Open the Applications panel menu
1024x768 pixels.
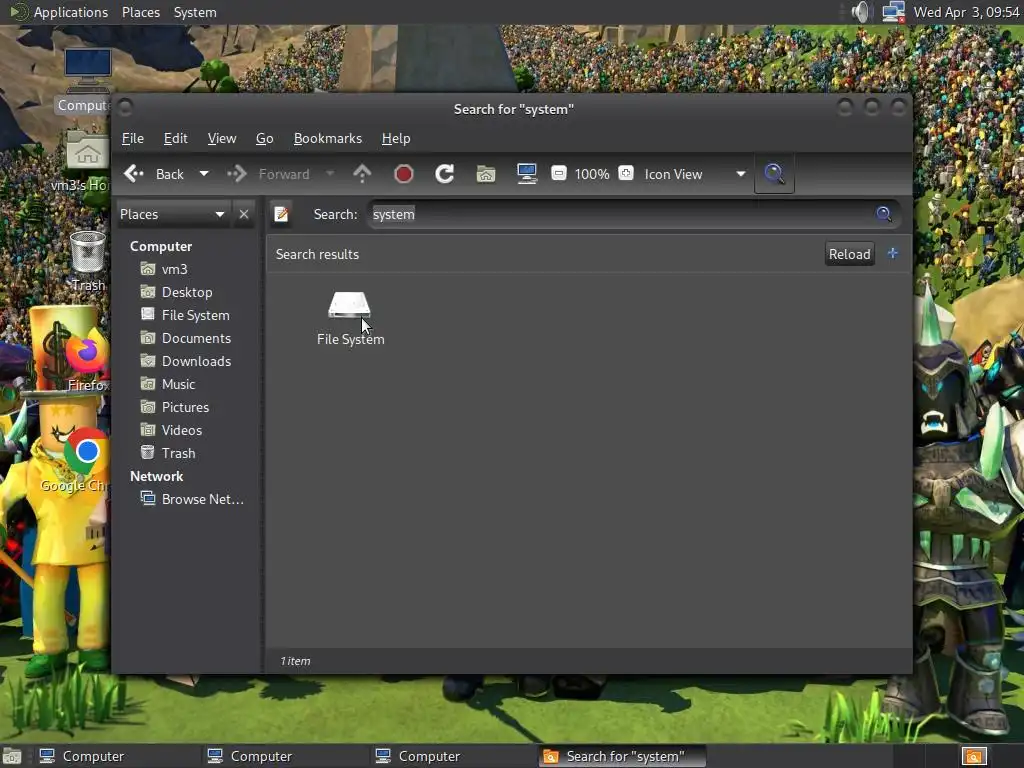point(71,12)
